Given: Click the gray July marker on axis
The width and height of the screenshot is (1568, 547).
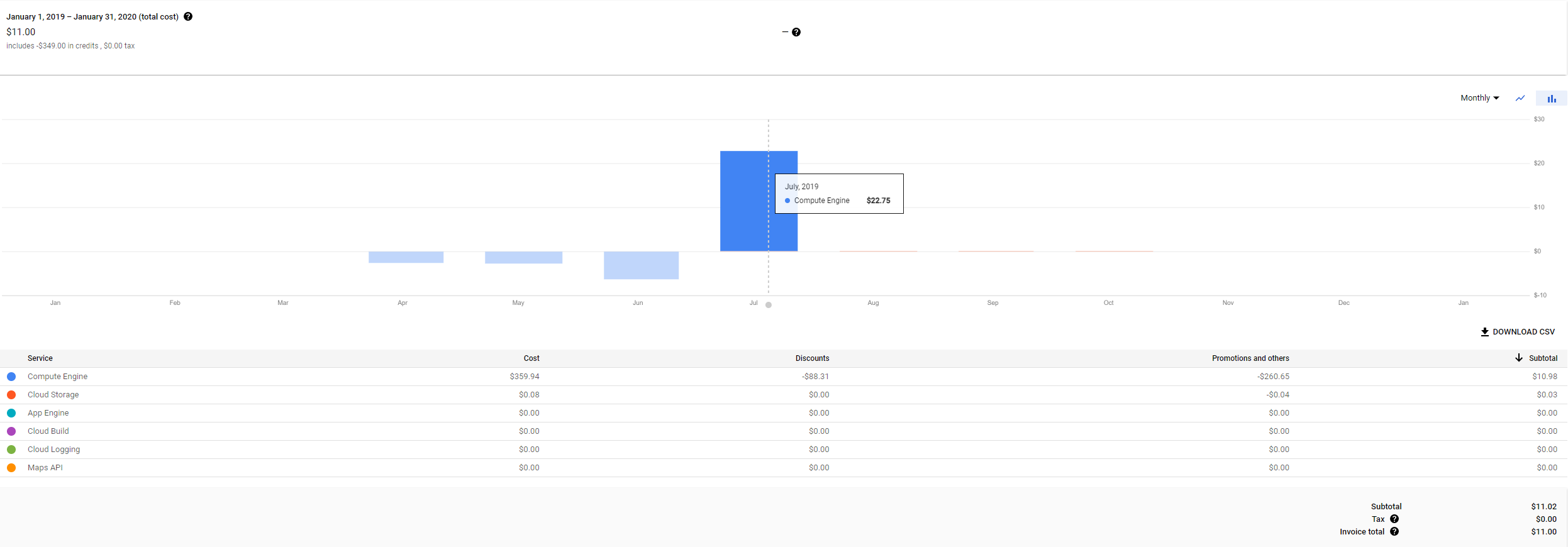Looking at the screenshot, I should tap(769, 305).
